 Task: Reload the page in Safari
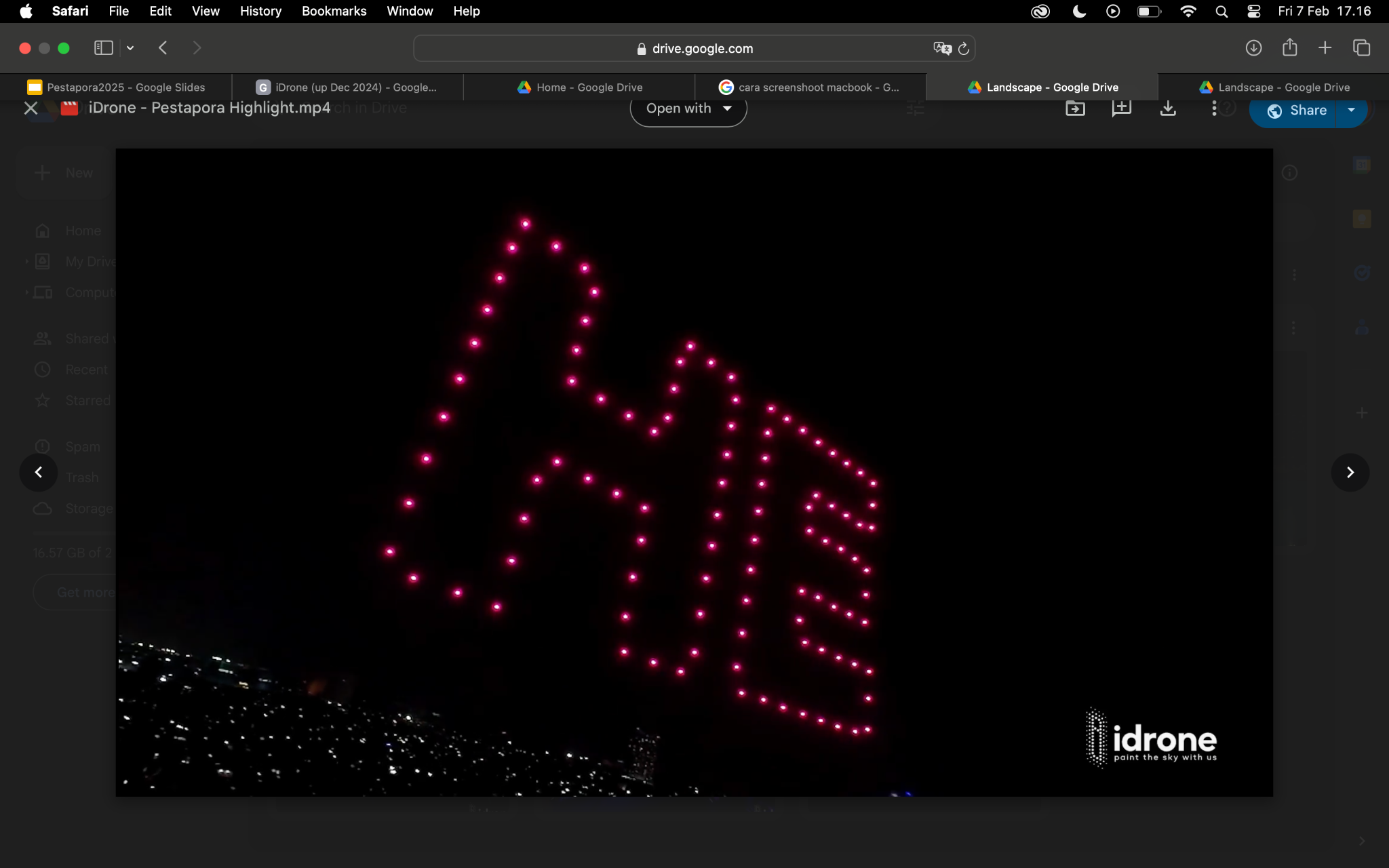coord(963,49)
